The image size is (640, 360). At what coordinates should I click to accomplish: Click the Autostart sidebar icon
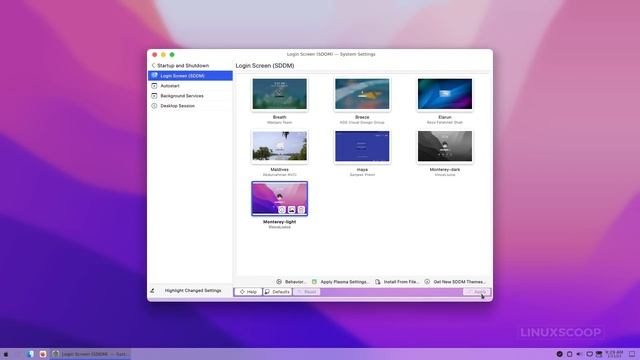(154, 86)
